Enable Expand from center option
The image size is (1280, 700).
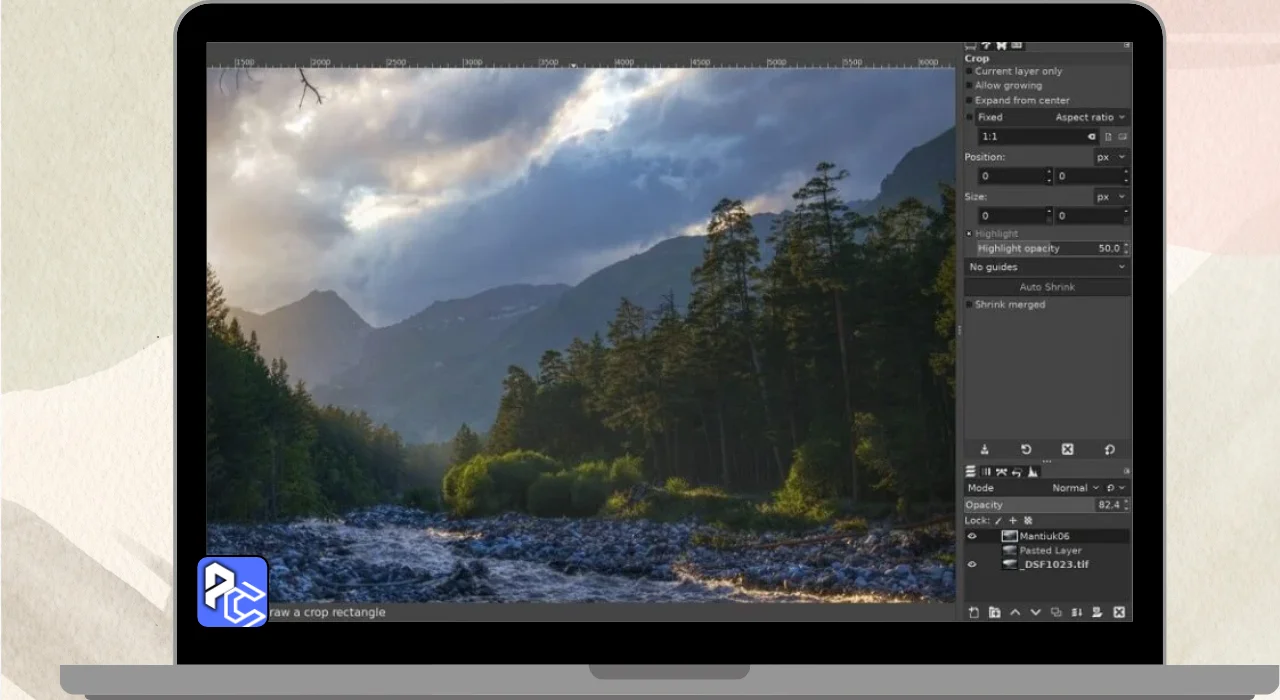pos(969,101)
